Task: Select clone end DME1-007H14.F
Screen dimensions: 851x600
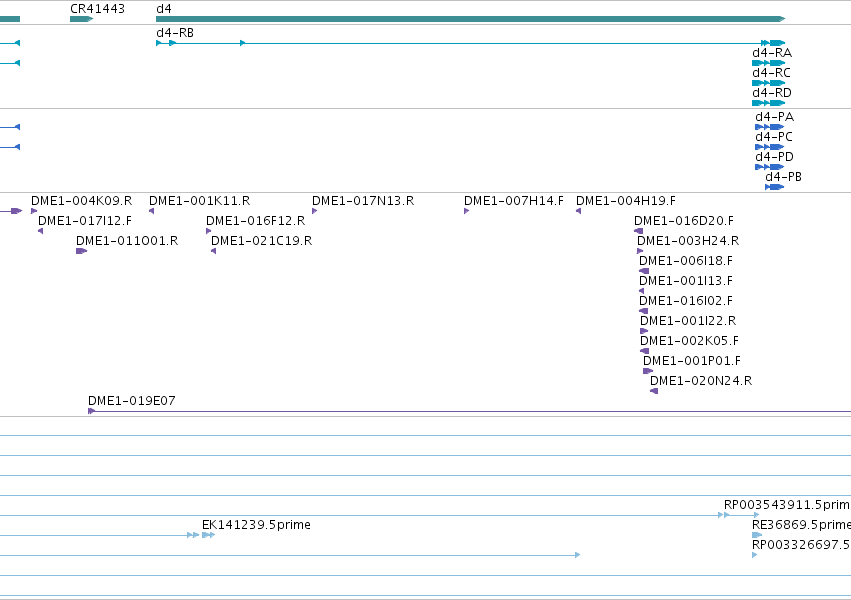Action: pyautogui.click(x=467, y=211)
